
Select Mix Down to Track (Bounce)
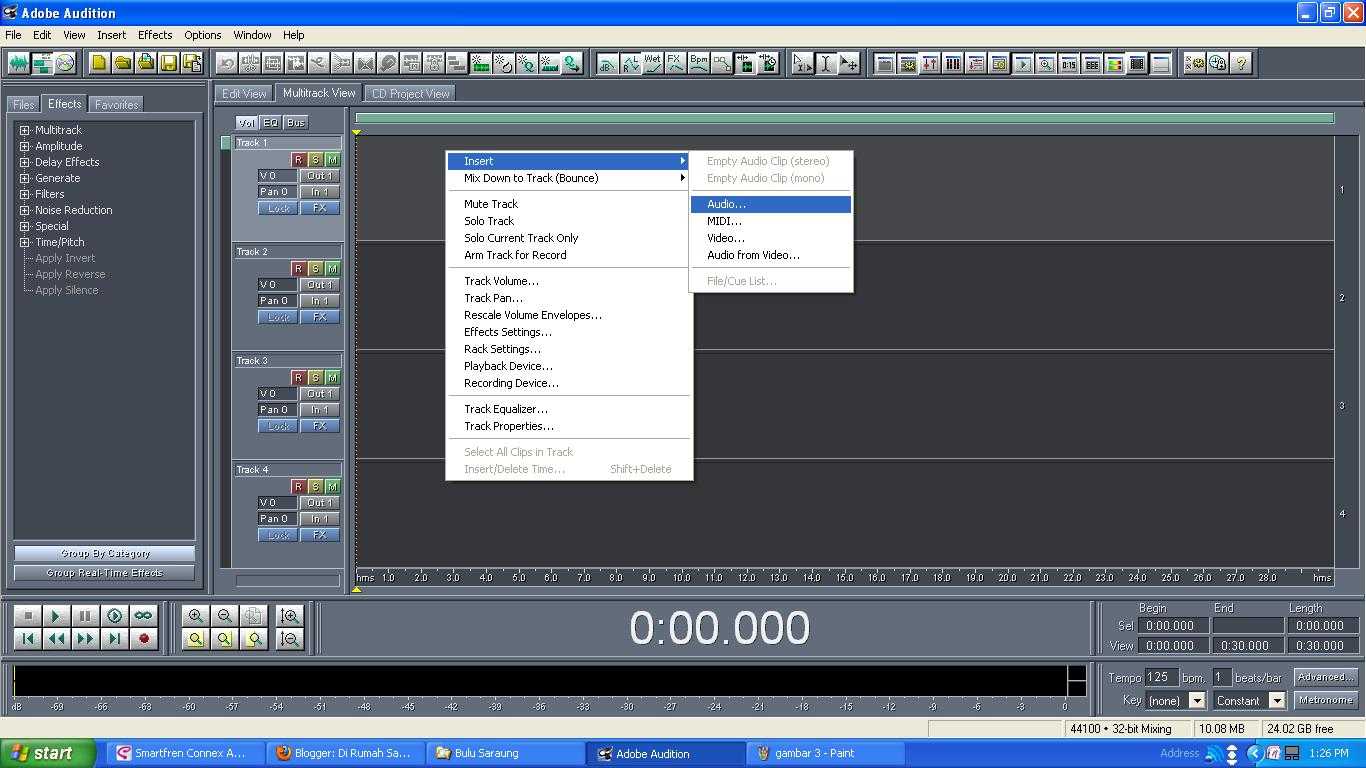[x=568, y=178]
